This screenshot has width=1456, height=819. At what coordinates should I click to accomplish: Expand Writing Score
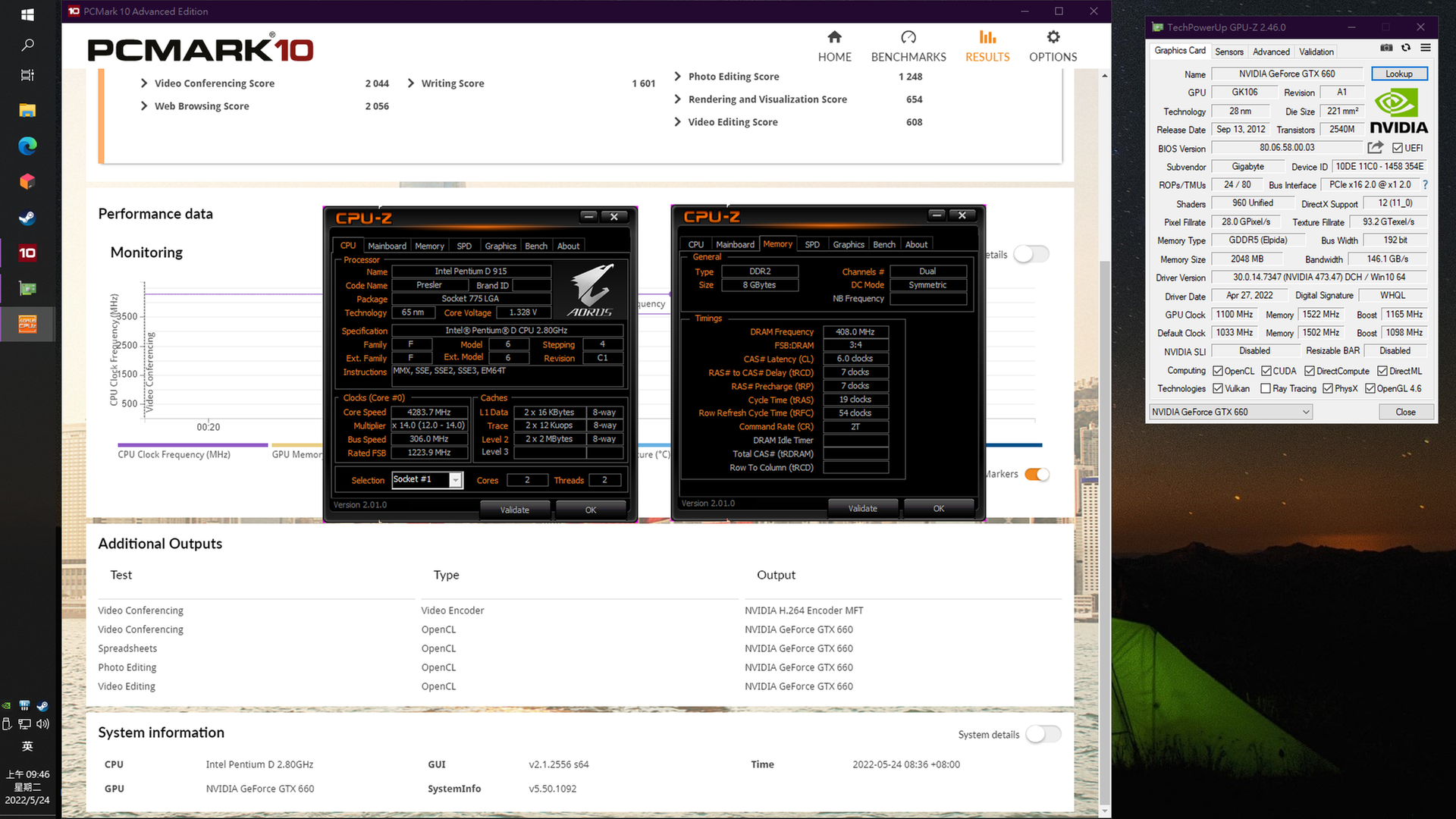[x=411, y=83]
